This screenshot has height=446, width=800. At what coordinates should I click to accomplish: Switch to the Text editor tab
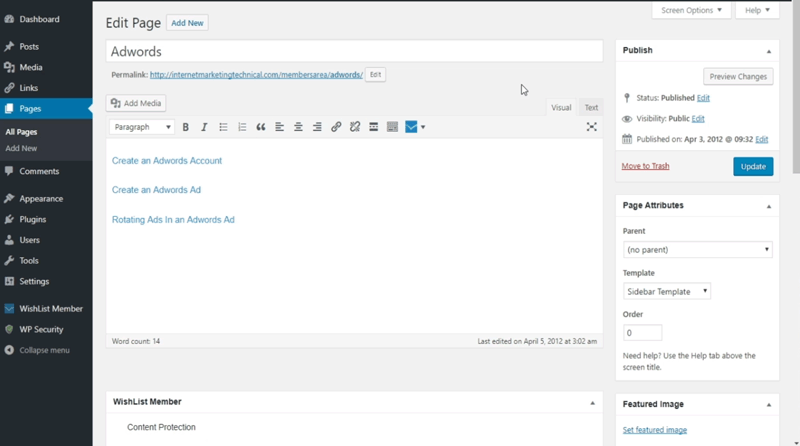[591, 107]
